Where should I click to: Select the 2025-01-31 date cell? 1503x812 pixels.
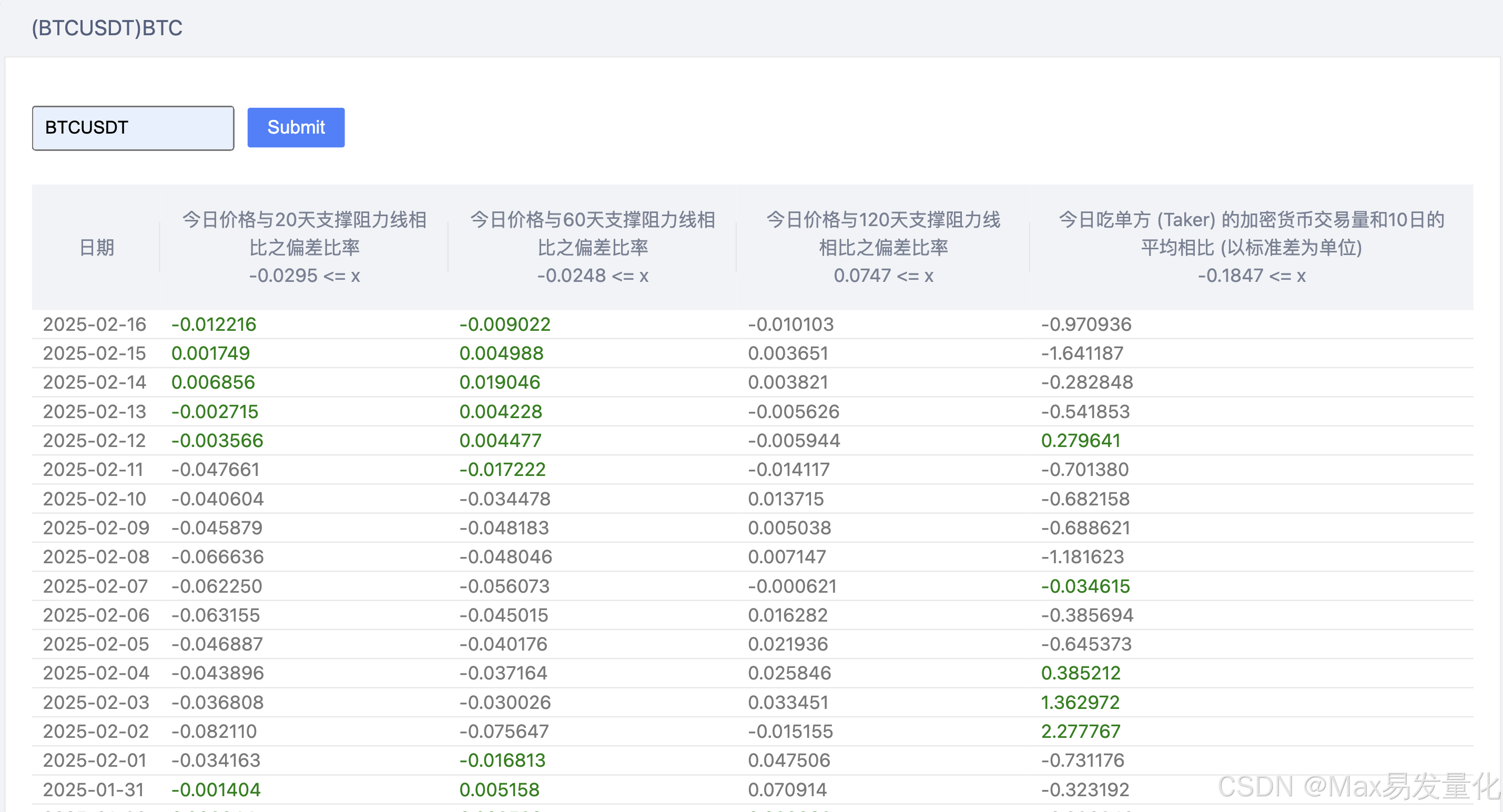tap(94, 790)
